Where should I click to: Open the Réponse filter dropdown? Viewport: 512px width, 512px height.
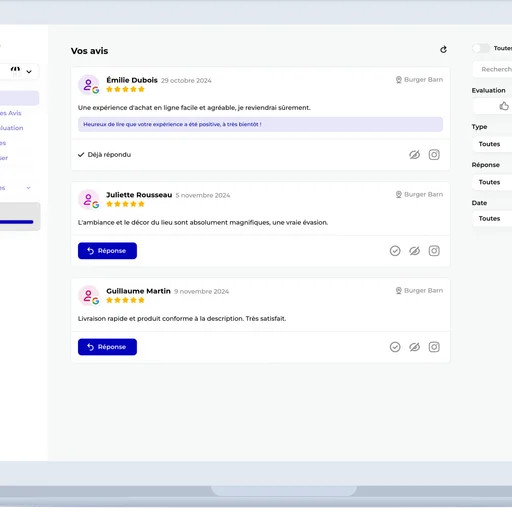493,182
